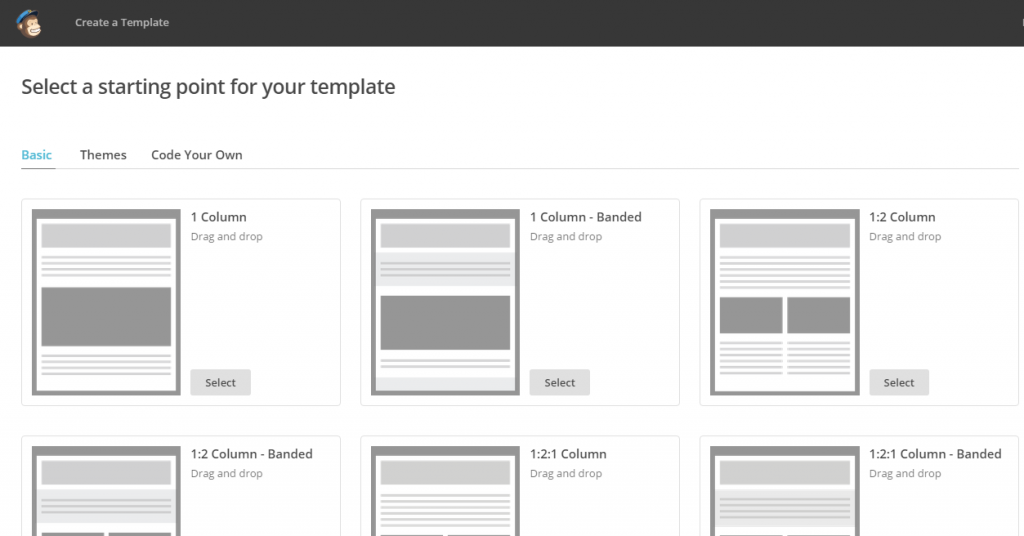Click the 1 Column layout thumbnail

tap(106, 302)
